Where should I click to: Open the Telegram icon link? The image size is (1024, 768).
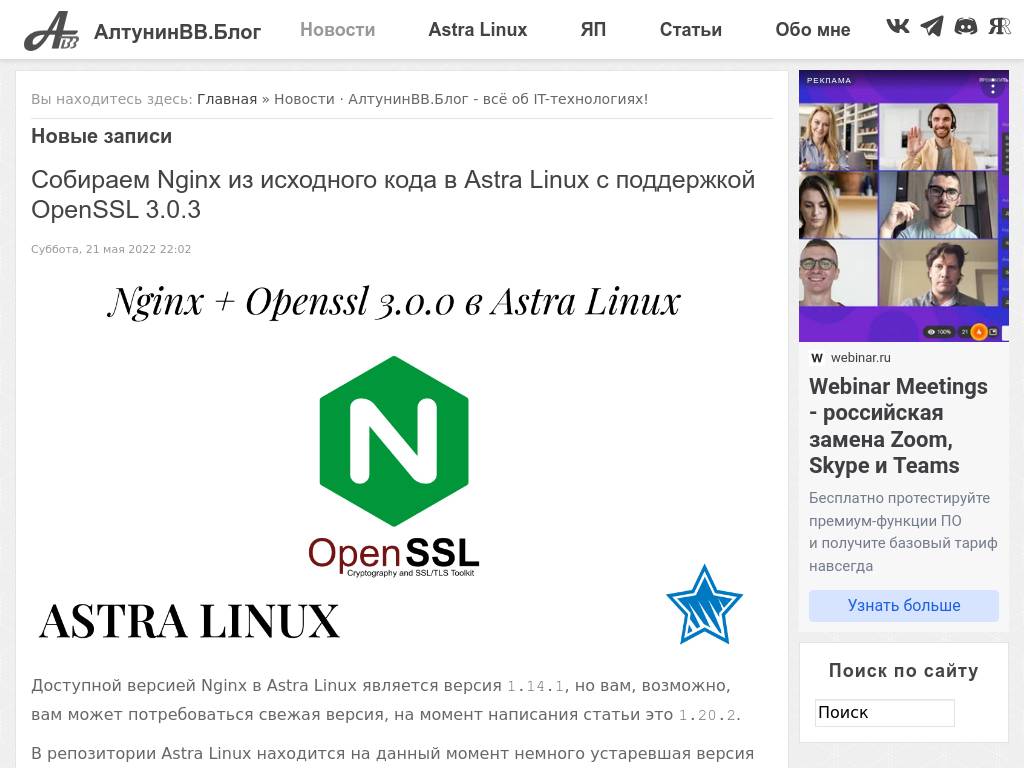pyautogui.click(x=932, y=26)
